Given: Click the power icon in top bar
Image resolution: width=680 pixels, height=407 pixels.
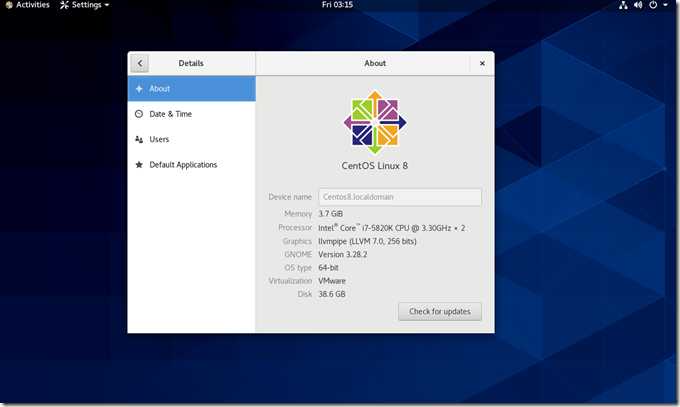Looking at the screenshot, I should click(653, 5).
